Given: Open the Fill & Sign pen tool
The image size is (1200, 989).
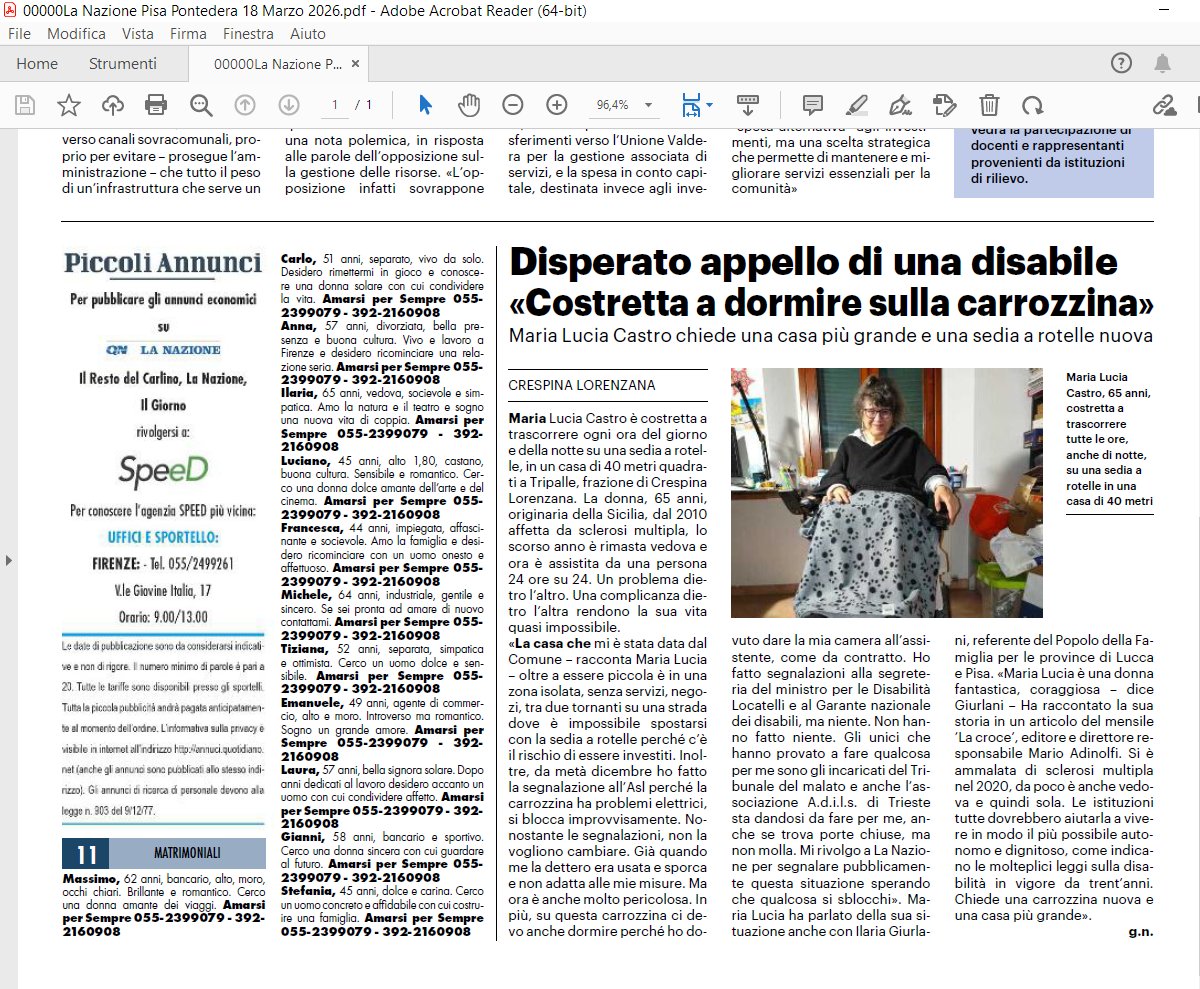Looking at the screenshot, I should pos(900,104).
